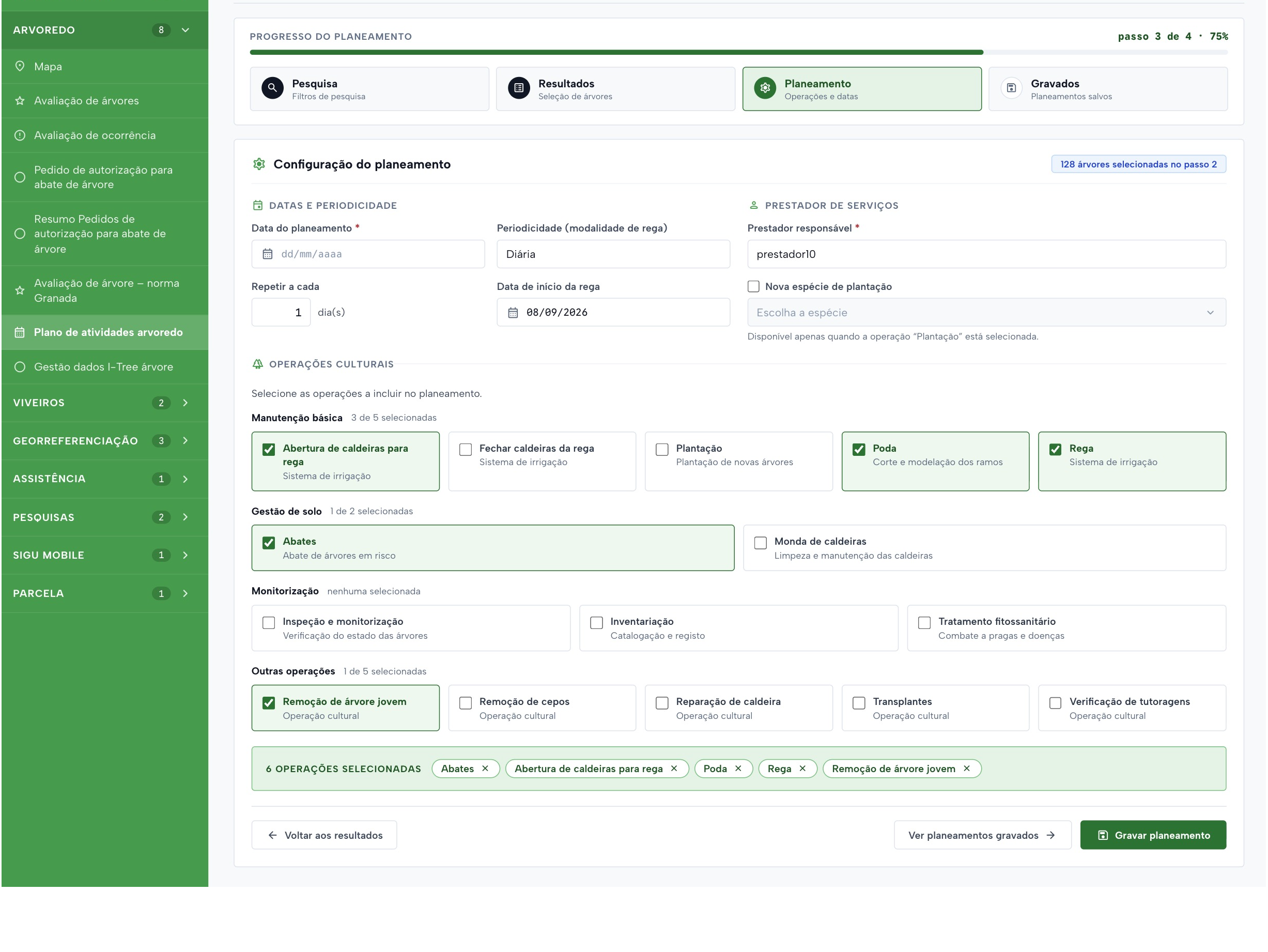Click the Mapa location pin icon

click(20, 66)
